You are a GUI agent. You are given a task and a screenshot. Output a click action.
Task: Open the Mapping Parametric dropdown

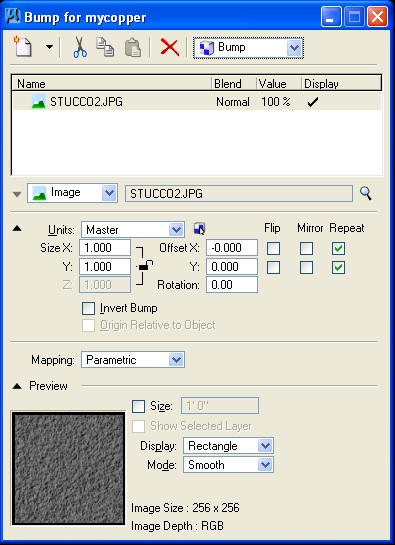point(133,360)
